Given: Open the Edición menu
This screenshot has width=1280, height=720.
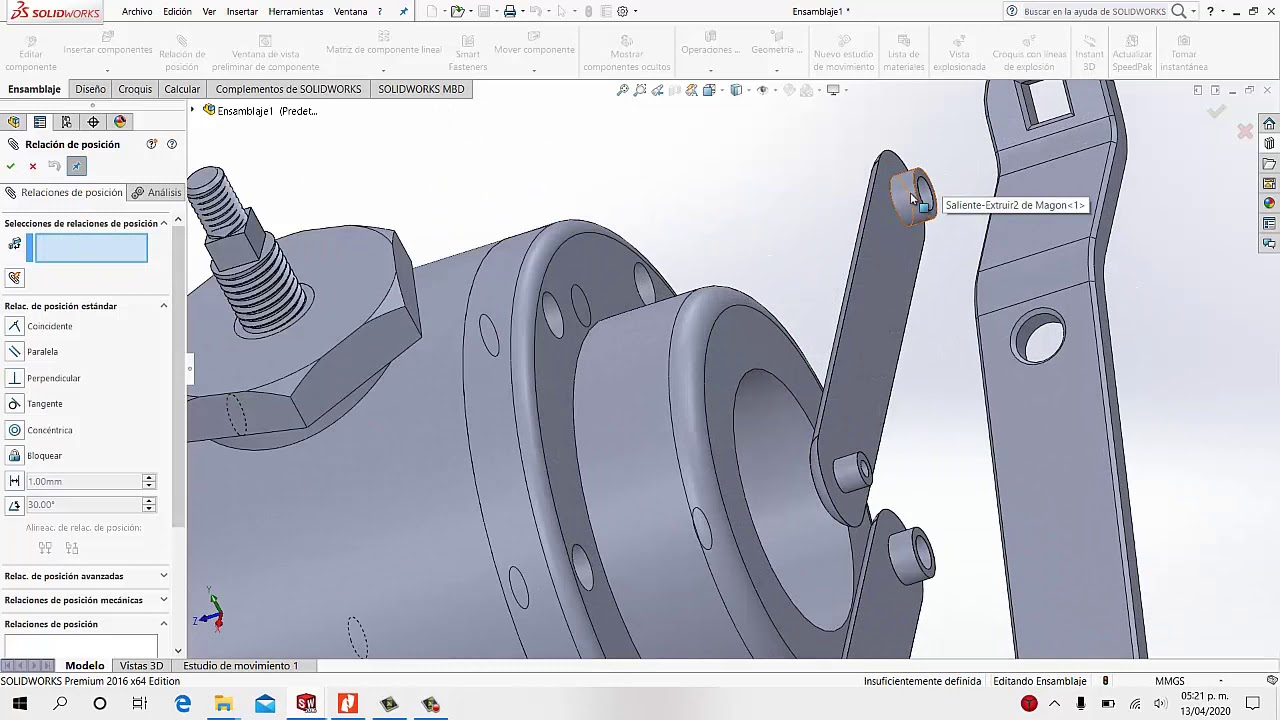Looking at the screenshot, I should [177, 11].
